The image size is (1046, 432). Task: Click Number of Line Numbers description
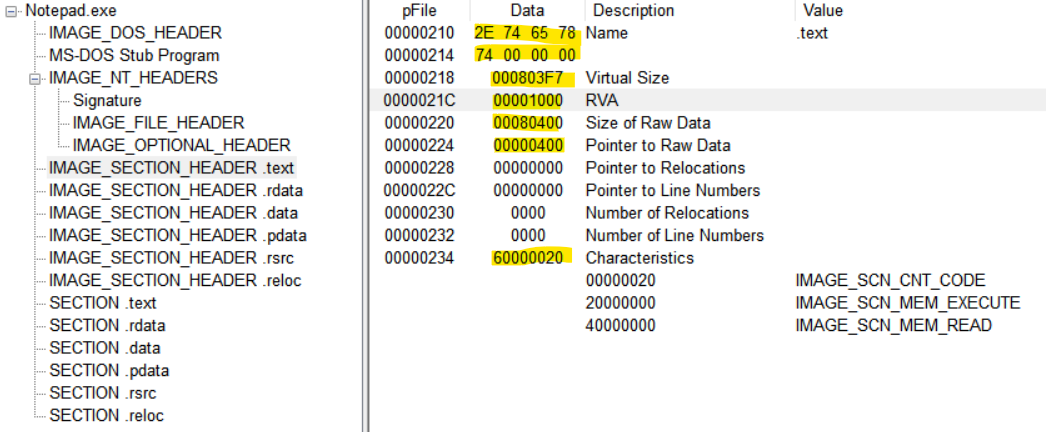coord(674,235)
